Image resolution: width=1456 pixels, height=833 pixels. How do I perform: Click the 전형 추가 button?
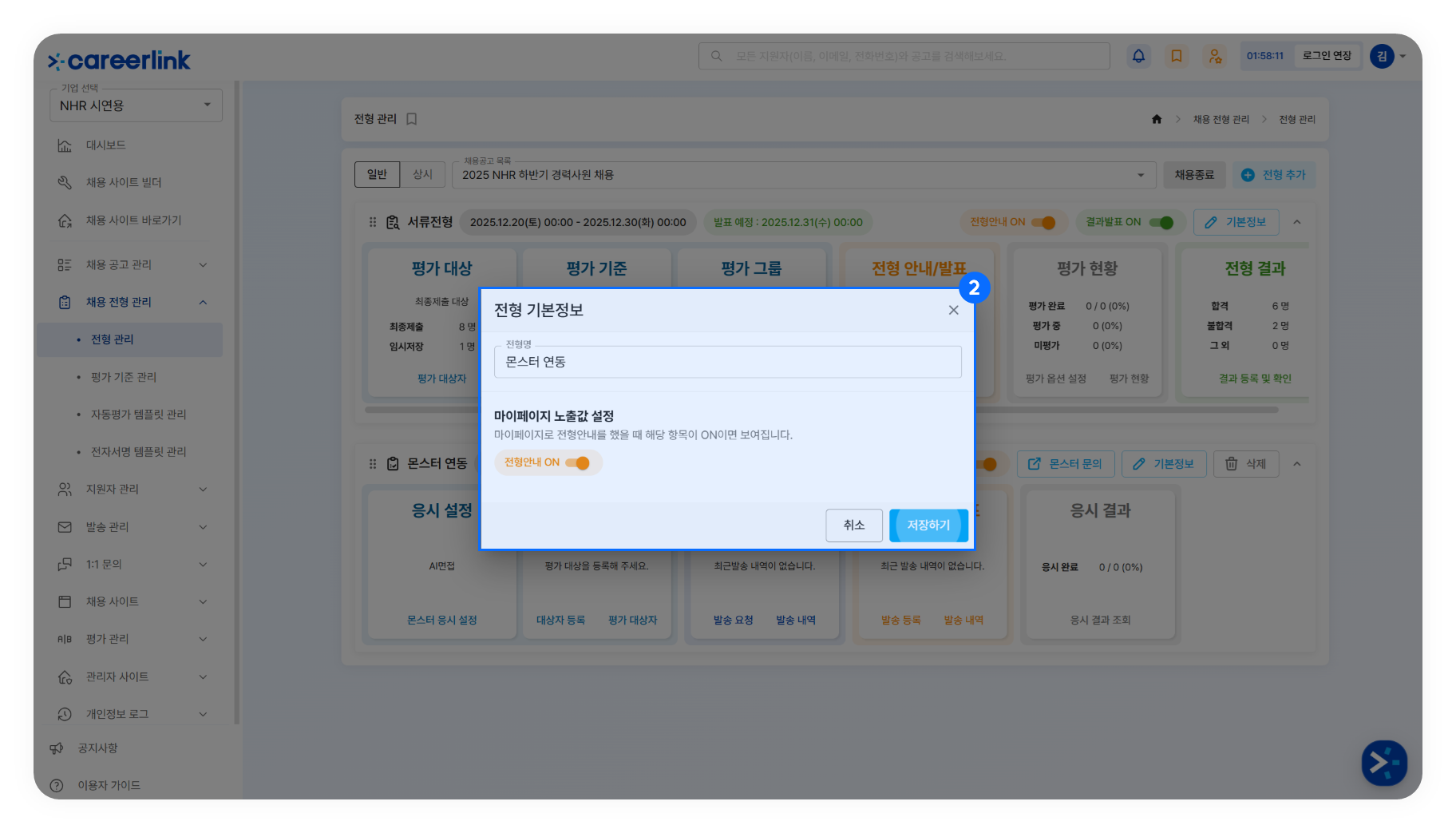pyautogui.click(x=1274, y=175)
